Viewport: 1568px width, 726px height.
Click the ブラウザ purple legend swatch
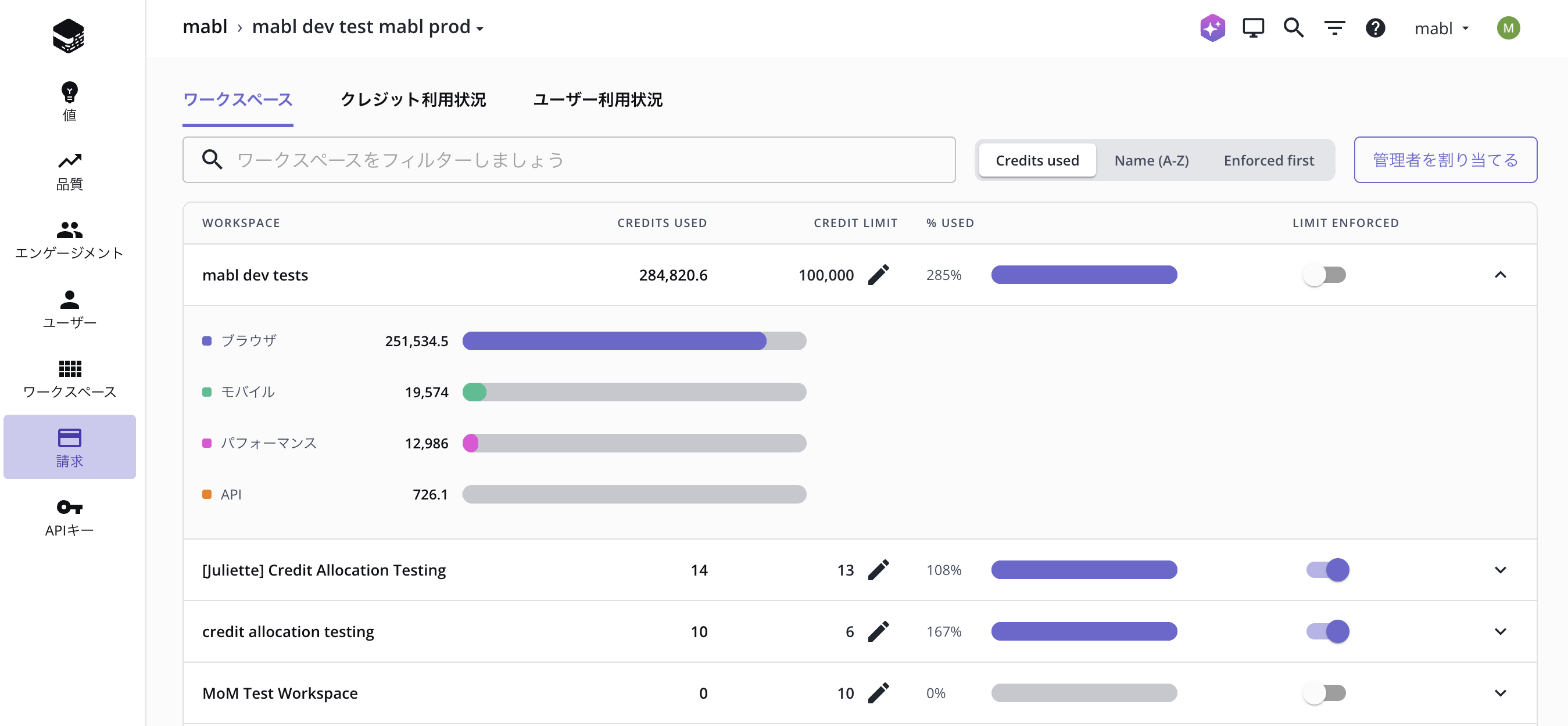coord(207,341)
